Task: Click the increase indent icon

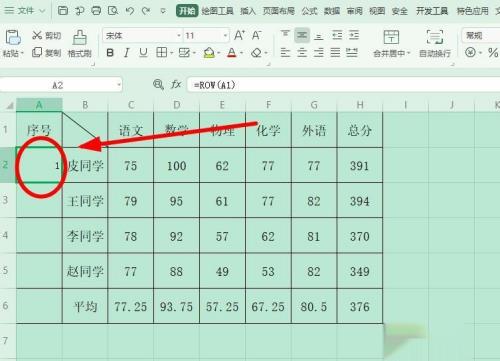Action: coord(354,35)
